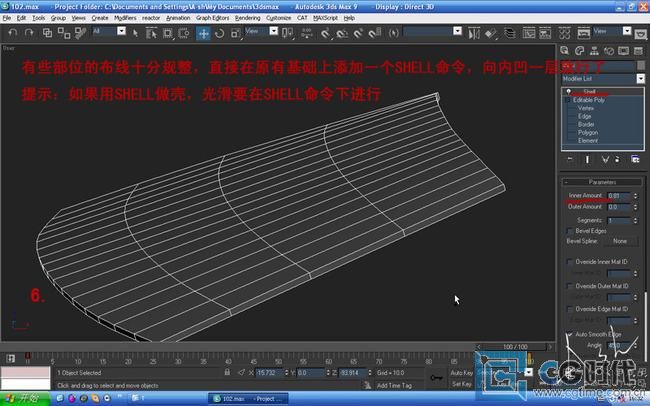Open the Mirror tool
The image size is (650, 406).
[474, 33]
